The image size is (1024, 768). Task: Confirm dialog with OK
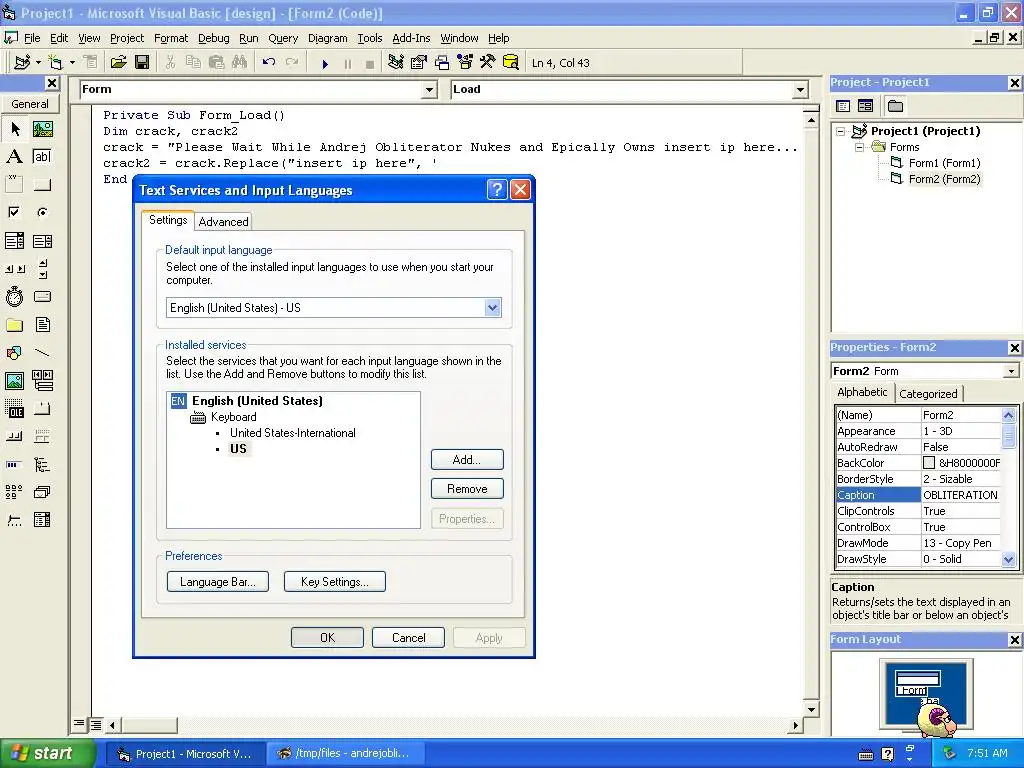(327, 638)
